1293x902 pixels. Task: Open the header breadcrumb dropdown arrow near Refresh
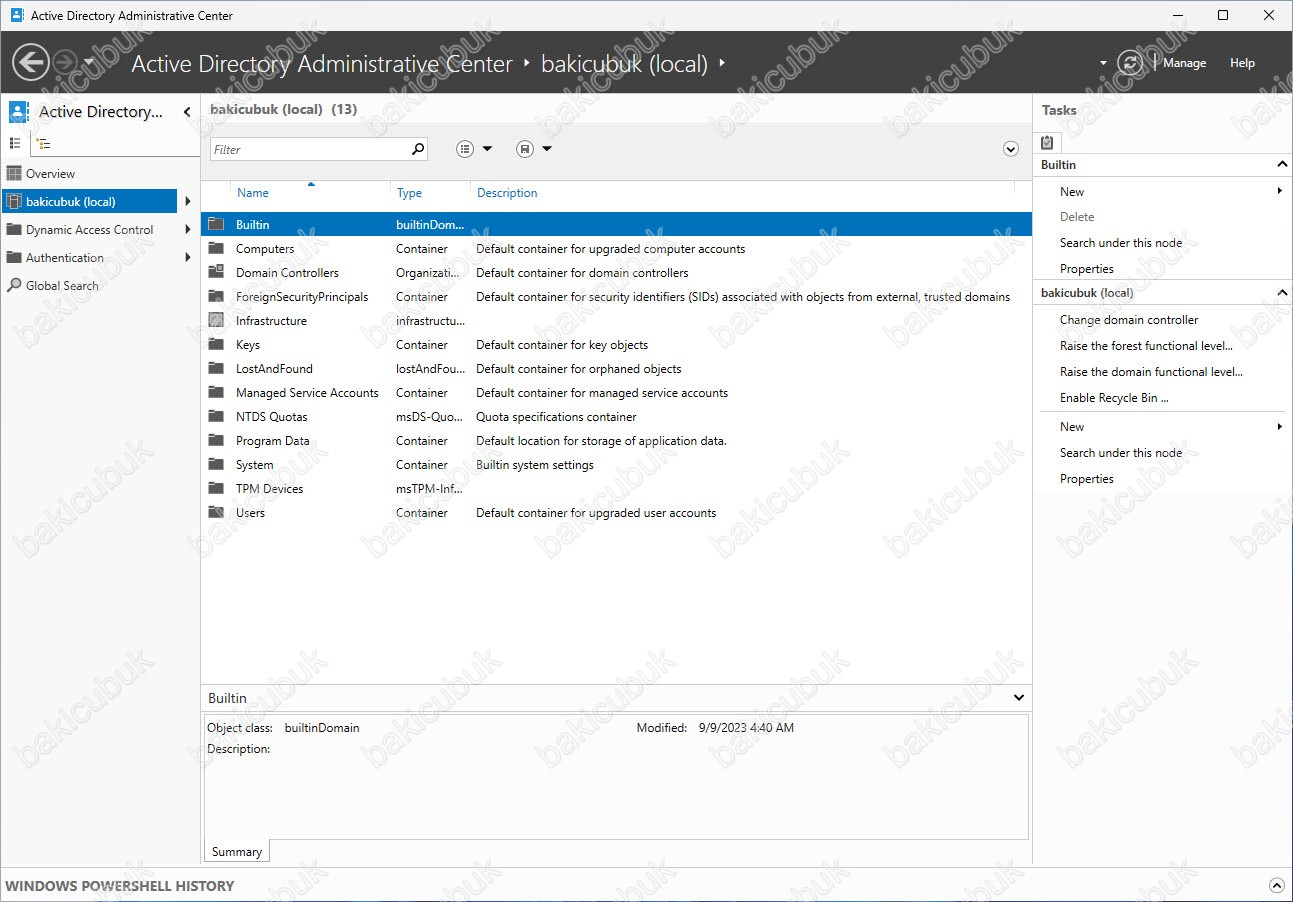pos(1103,63)
